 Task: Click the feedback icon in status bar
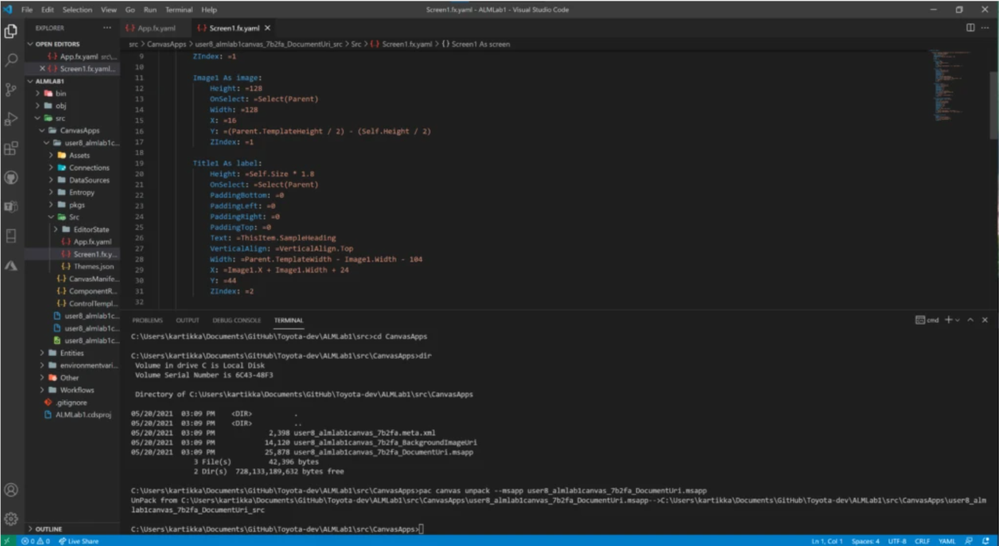coord(969,541)
